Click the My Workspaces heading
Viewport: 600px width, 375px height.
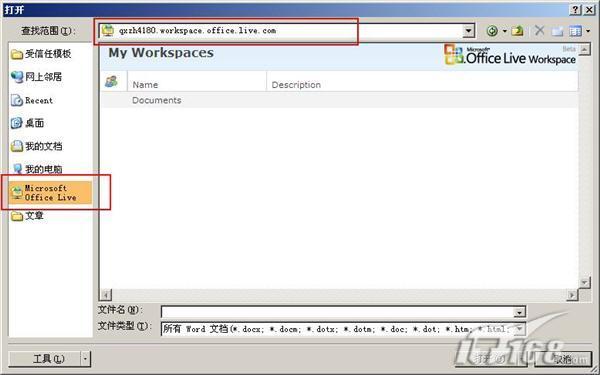(x=161, y=53)
